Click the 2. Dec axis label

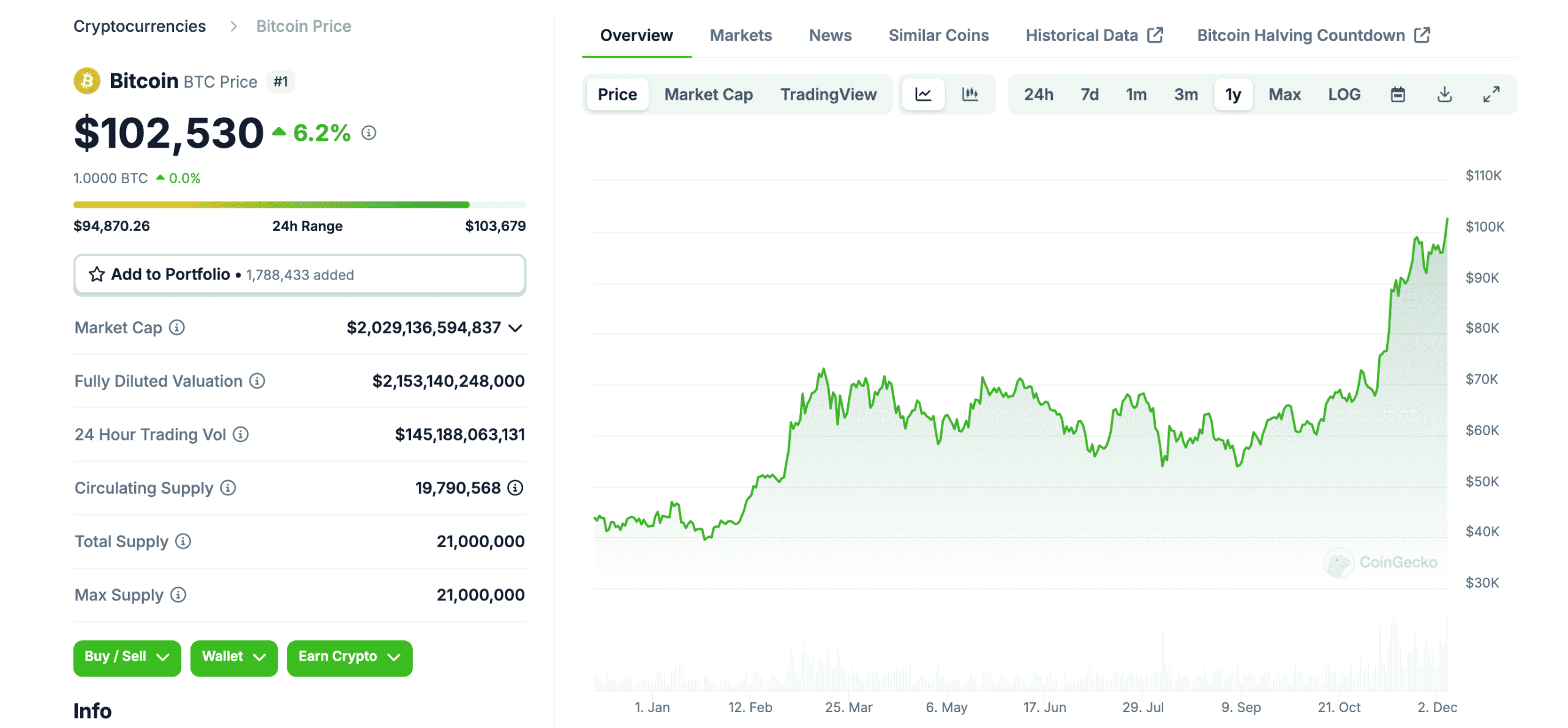coord(1437,707)
